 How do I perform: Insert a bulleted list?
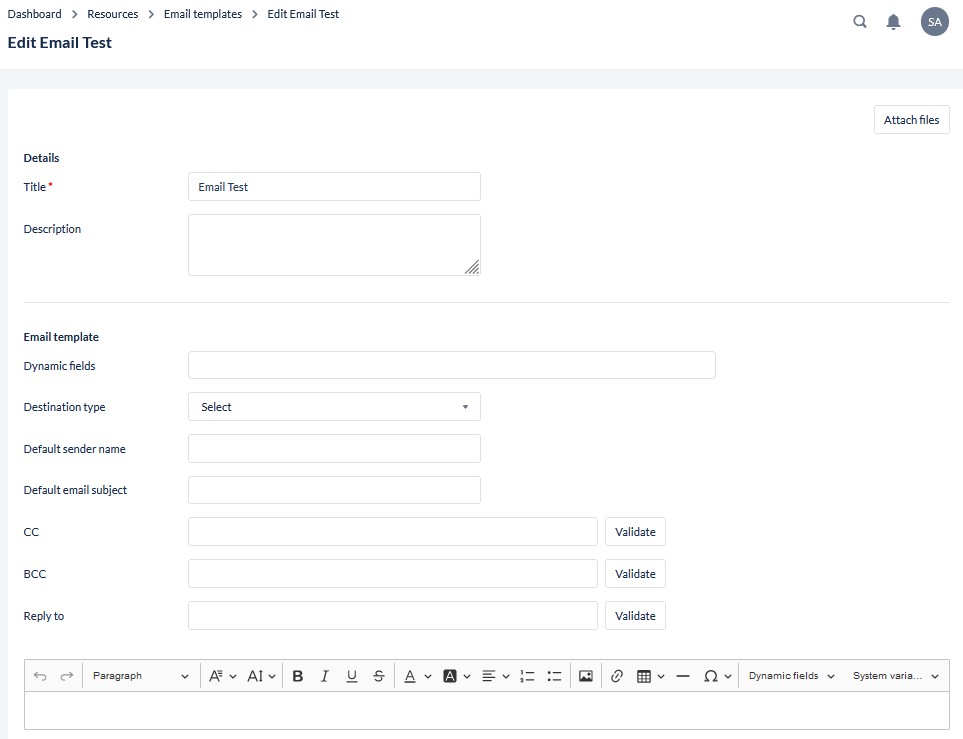[x=555, y=676]
